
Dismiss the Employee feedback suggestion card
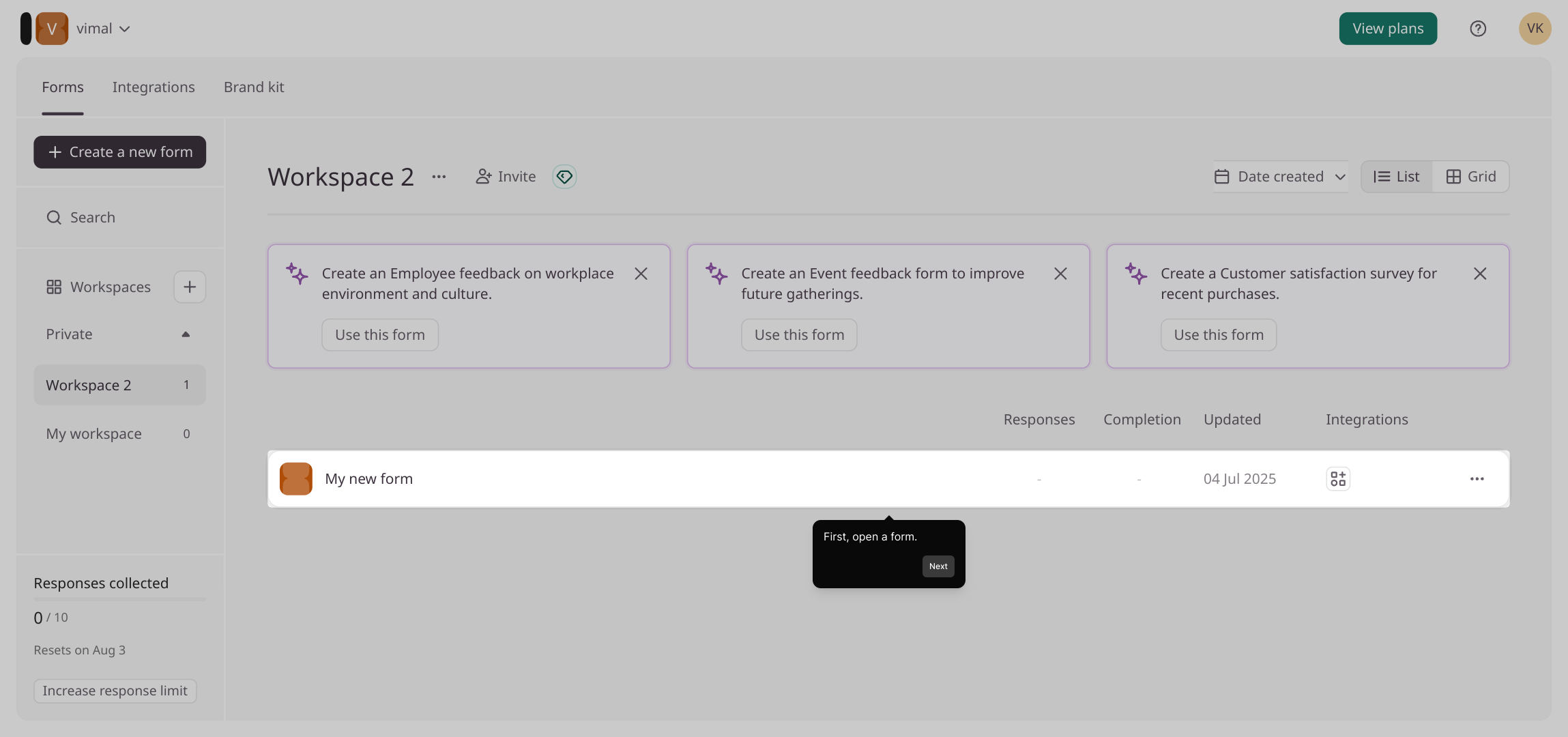pos(641,274)
